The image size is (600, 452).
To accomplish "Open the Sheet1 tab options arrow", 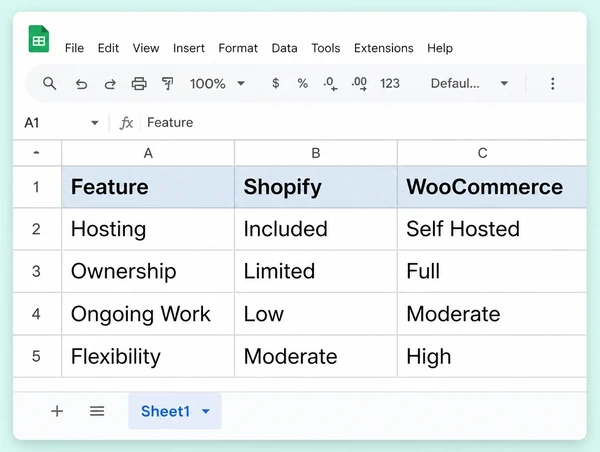I will point(206,411).
